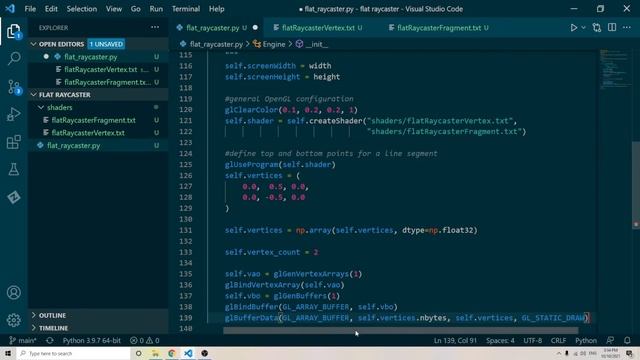Viewport: 640px width, 360px height.
Task: Open the errors and warnings indicator
Action: coord(144,340)
